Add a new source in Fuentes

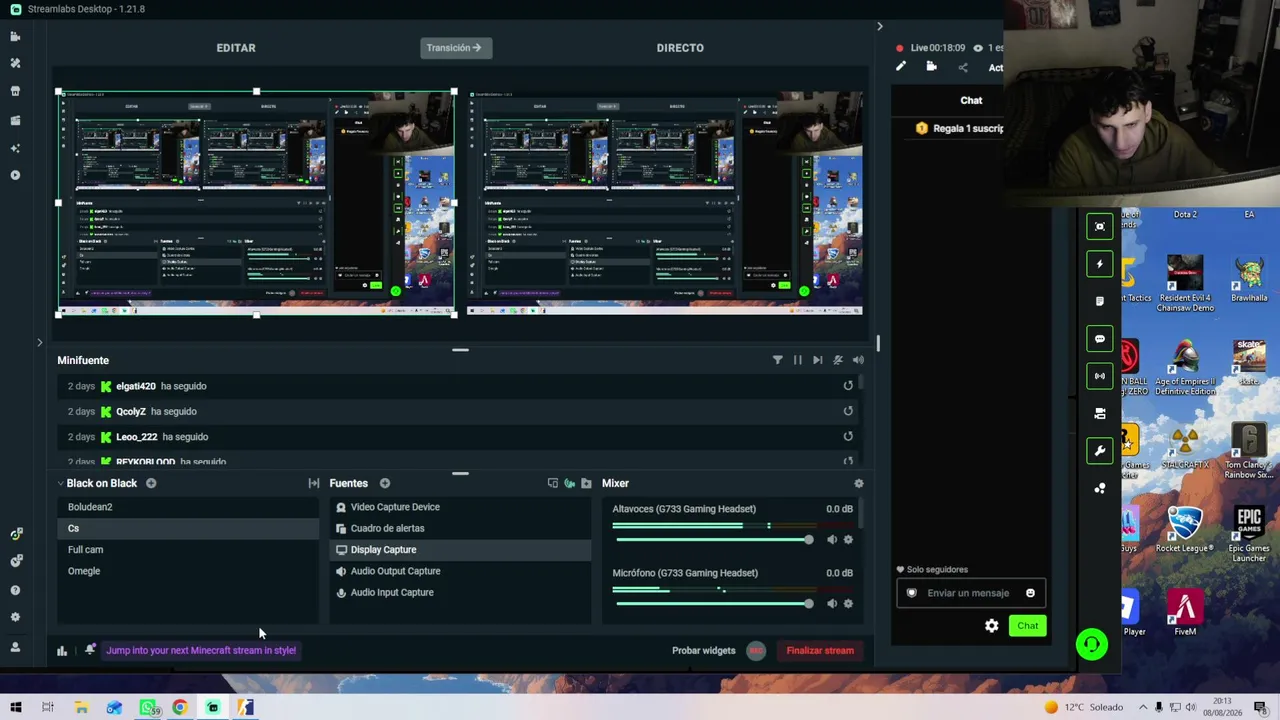click(x=384, y=483)
